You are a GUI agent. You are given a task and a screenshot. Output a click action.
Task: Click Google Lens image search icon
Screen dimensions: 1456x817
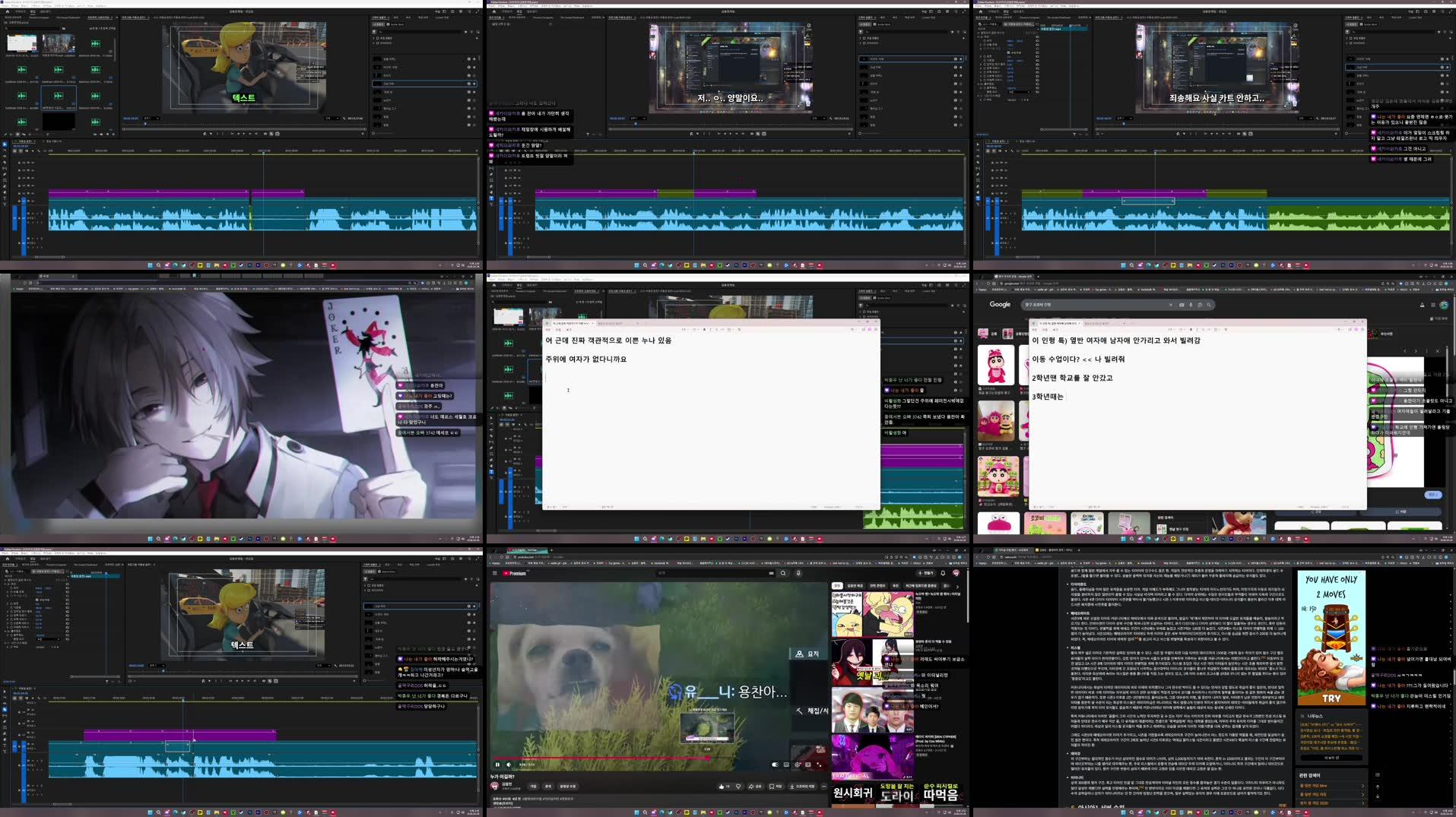tap(1200, 305)
